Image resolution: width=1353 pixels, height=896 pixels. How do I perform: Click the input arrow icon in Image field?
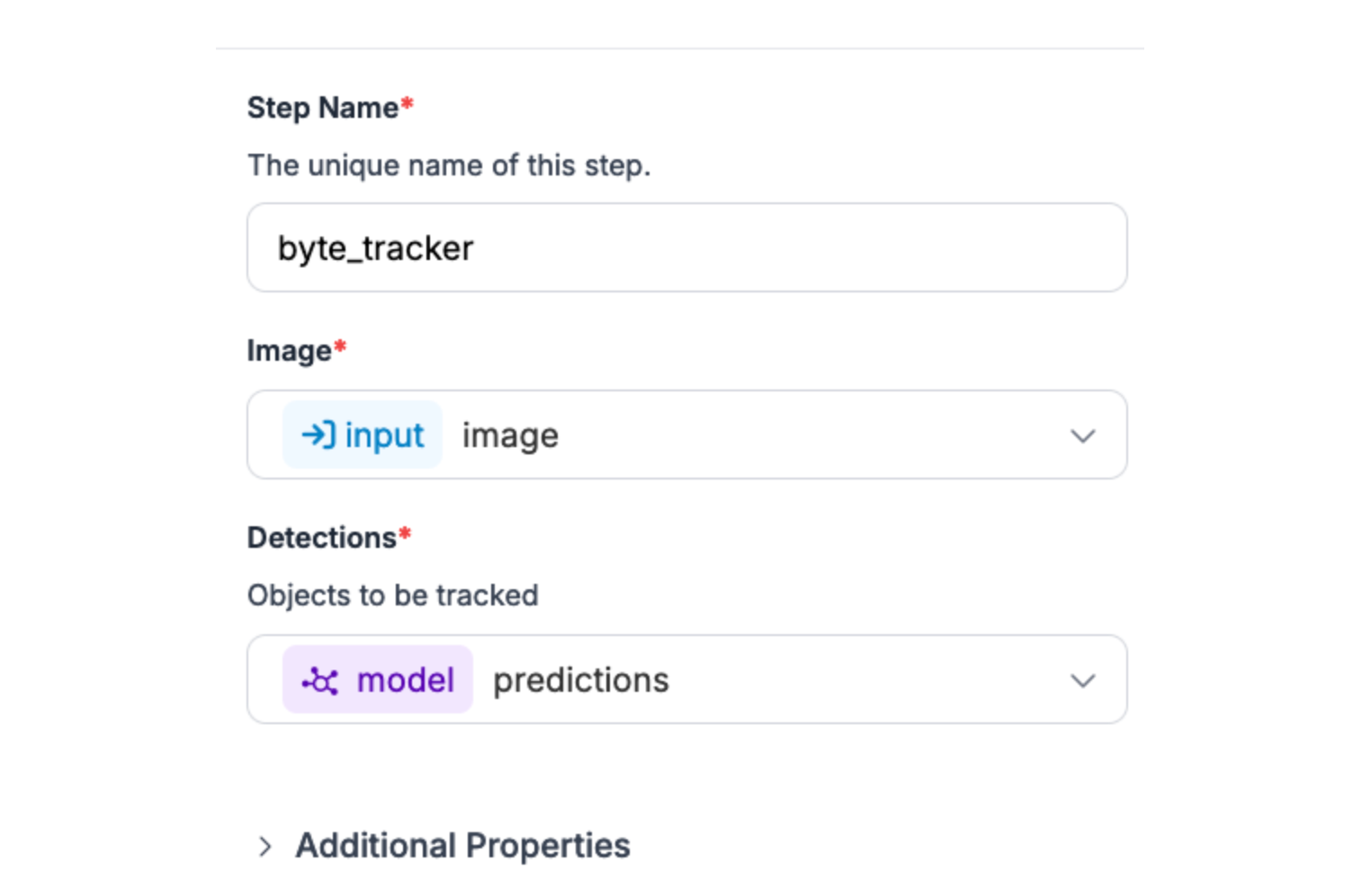click(318, 435)
